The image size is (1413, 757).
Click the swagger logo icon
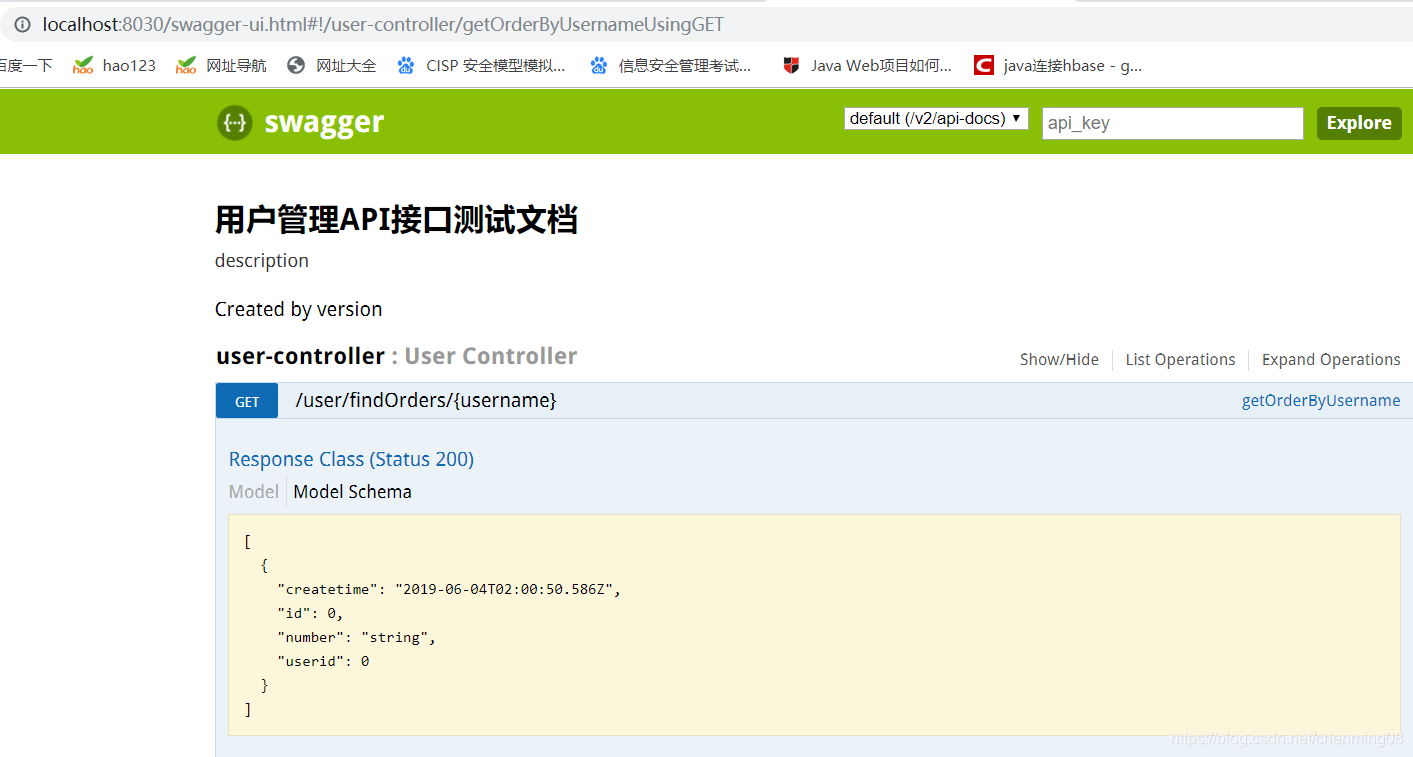tap(234, 123)
